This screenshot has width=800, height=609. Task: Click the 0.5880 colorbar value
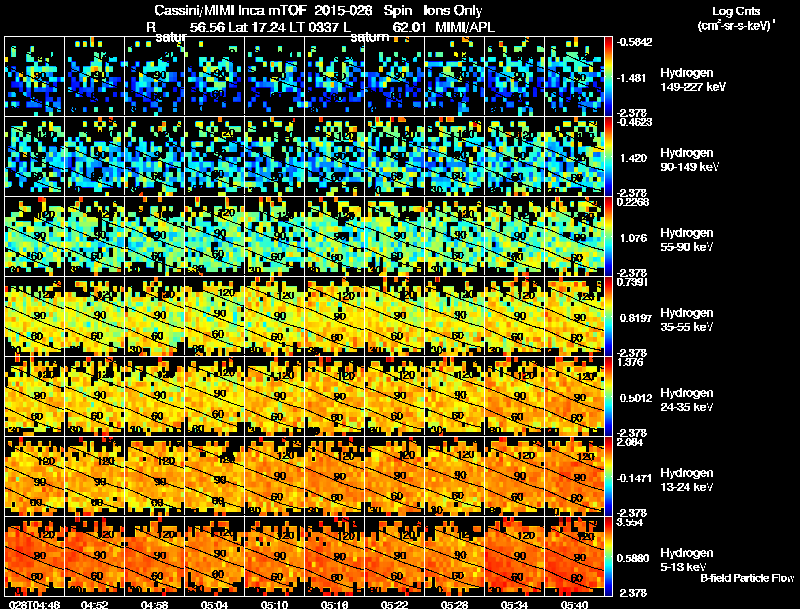pyautogui.click(x=635, y=559)
